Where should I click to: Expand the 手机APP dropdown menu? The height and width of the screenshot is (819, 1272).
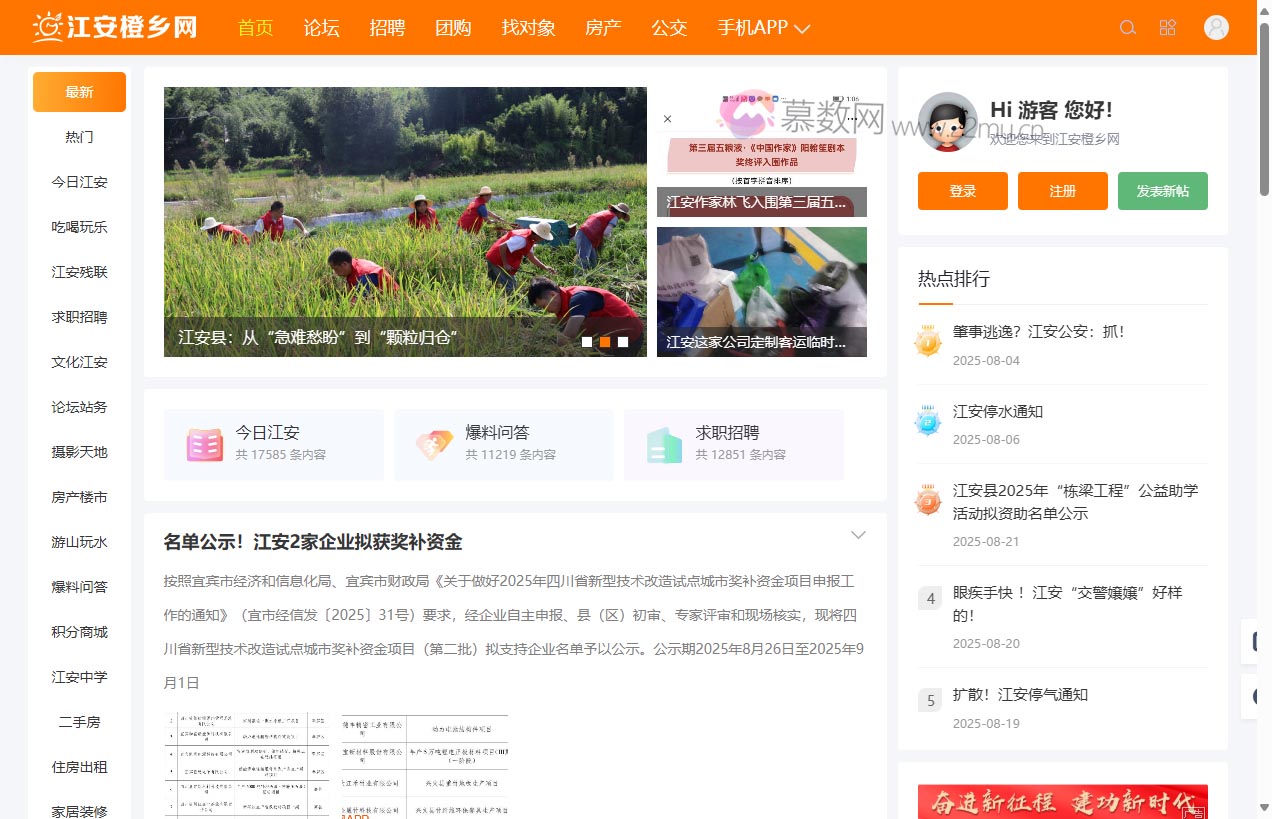coord(763,27)
